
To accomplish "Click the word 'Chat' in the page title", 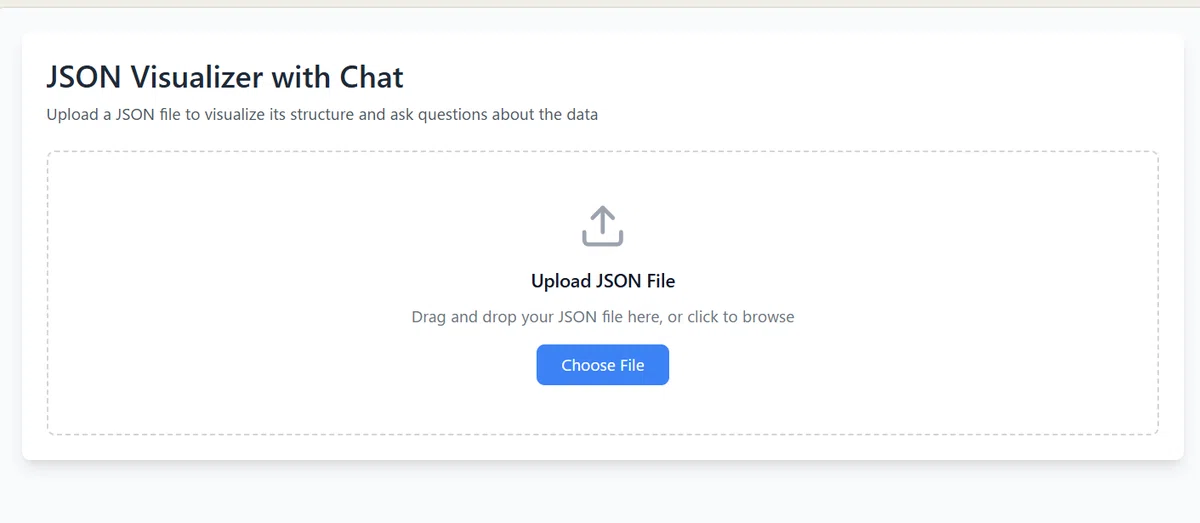I will point(371,76).
